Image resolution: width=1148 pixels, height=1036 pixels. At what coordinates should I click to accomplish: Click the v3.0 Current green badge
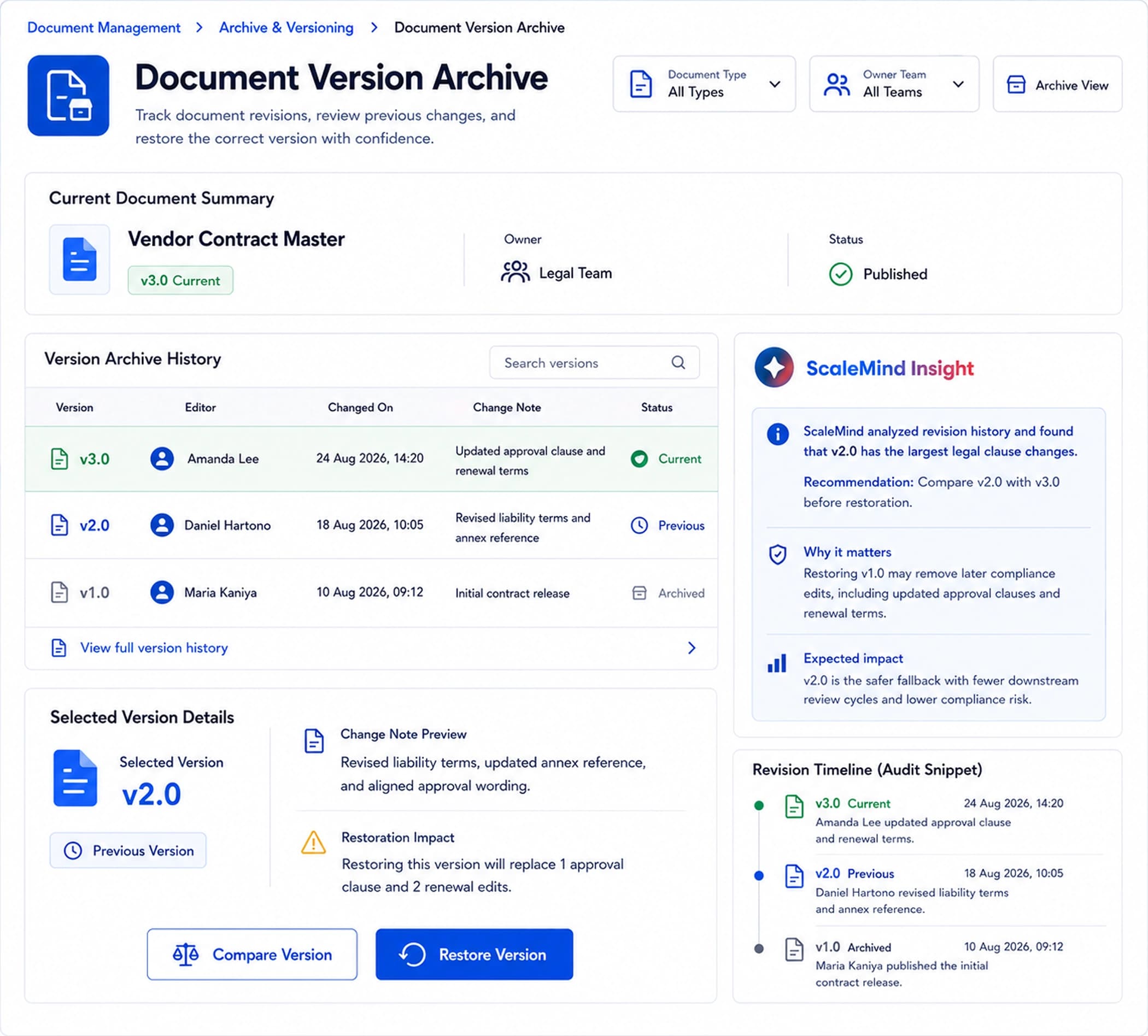(180, 280)
